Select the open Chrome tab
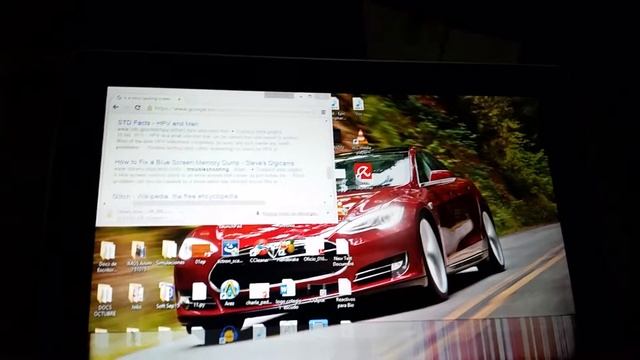Image resolution: width=640 pixels, height=360 pixels. (x=147, y=98)
